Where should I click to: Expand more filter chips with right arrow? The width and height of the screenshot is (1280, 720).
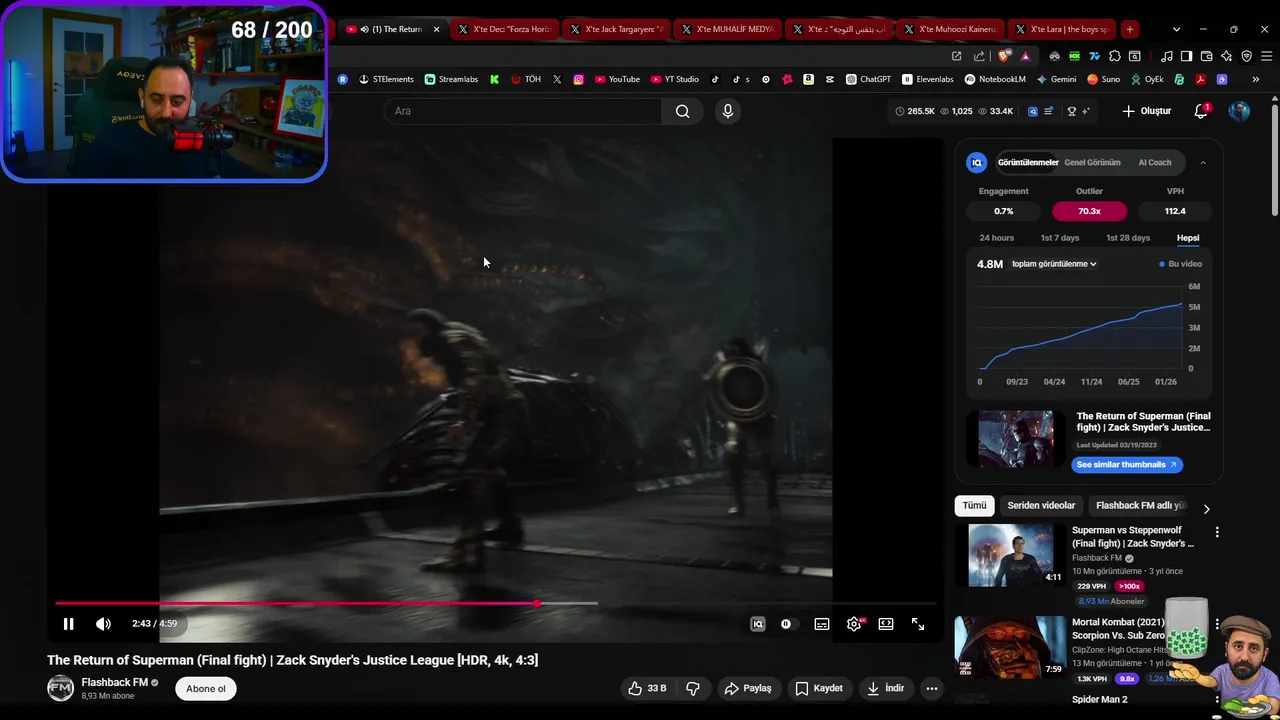pos(1206,508)
